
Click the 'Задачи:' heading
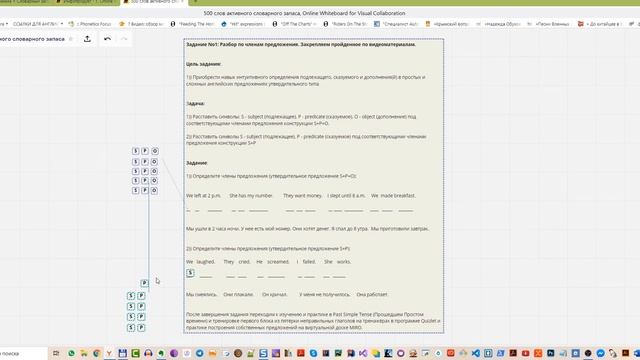195,104
